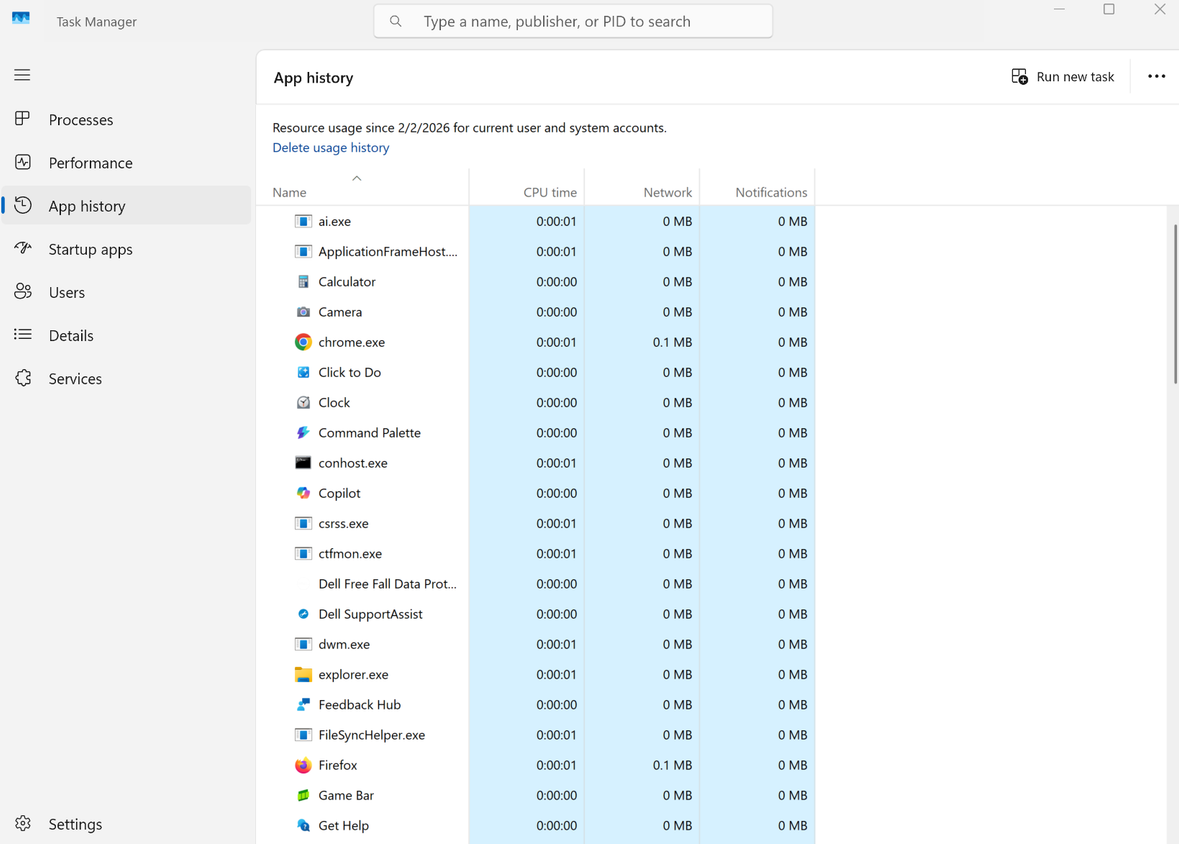The height and width of the screenshot is (844, 1179).
Task: Open Task Manager Settings
Action: point(126,824)
